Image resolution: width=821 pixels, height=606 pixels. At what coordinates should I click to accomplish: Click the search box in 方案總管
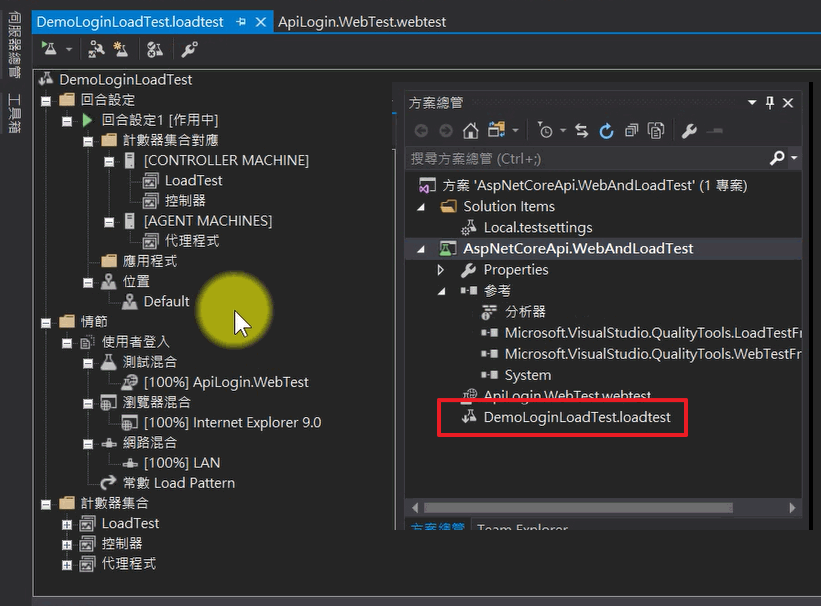click(x=586, y=158)
